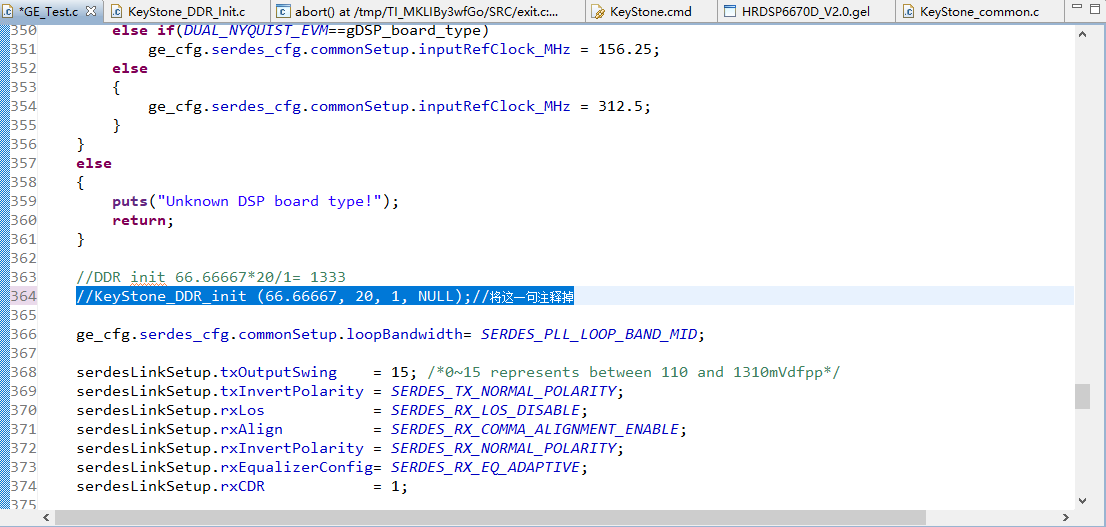Screen dimensions: 1106x527
Task: Open the KeyStone_DDR_Init.c tab
Action: [186, 11]
